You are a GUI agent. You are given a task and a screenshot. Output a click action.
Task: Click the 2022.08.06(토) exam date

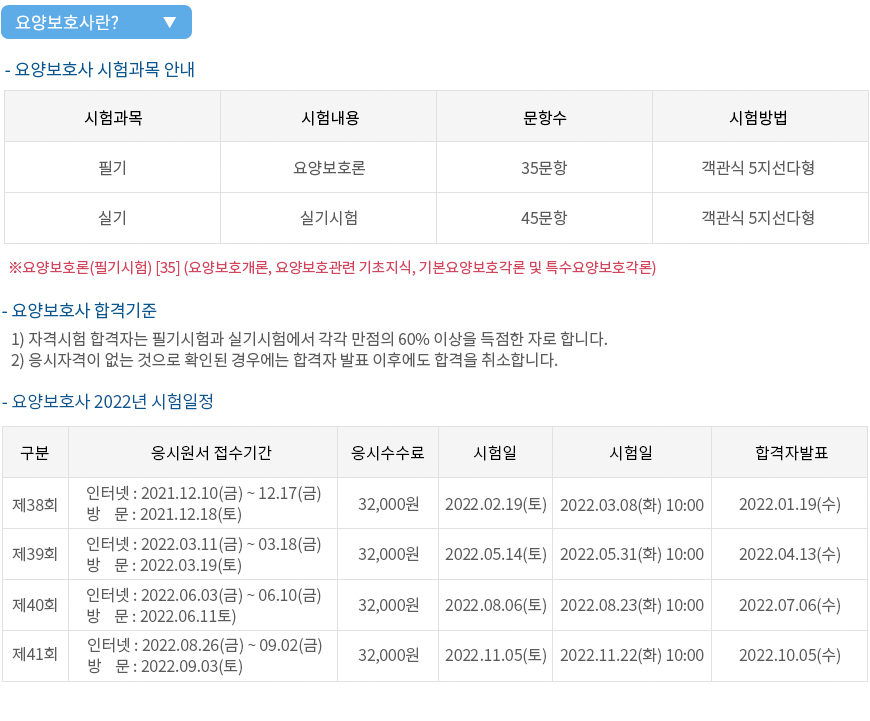tap(495, 604)
